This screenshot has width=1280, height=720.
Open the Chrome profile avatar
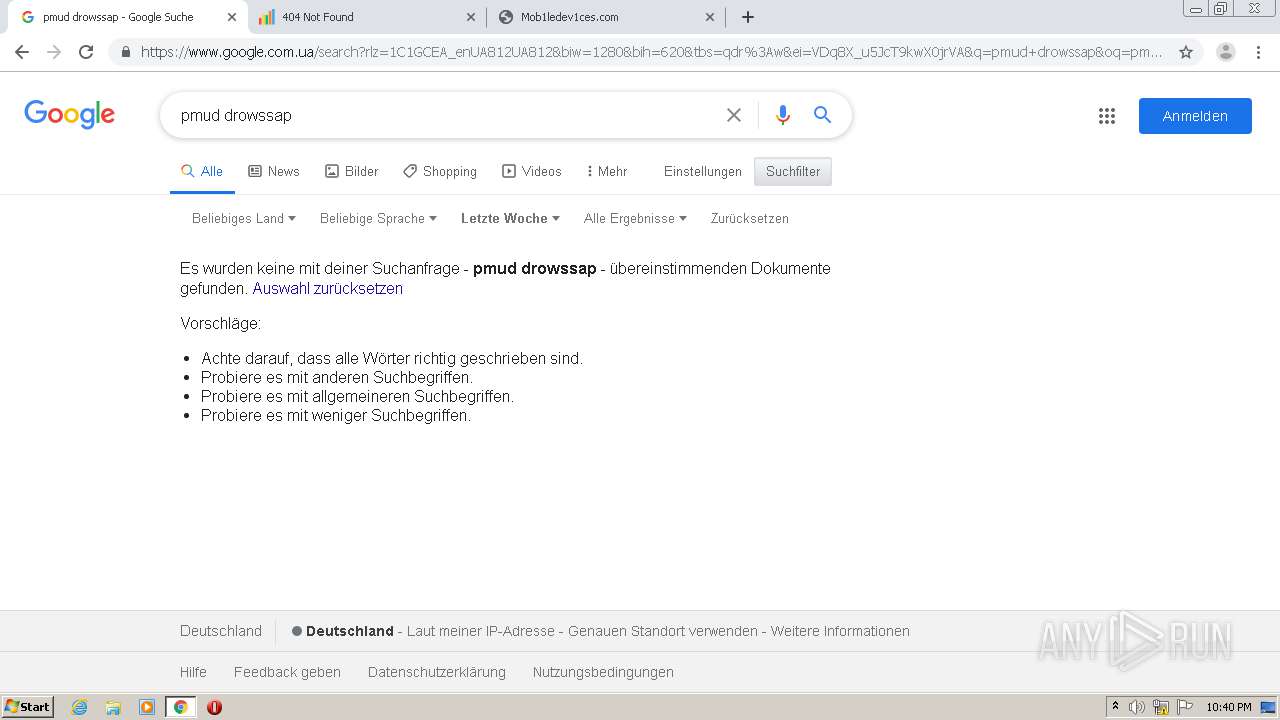coord(1226,52)
